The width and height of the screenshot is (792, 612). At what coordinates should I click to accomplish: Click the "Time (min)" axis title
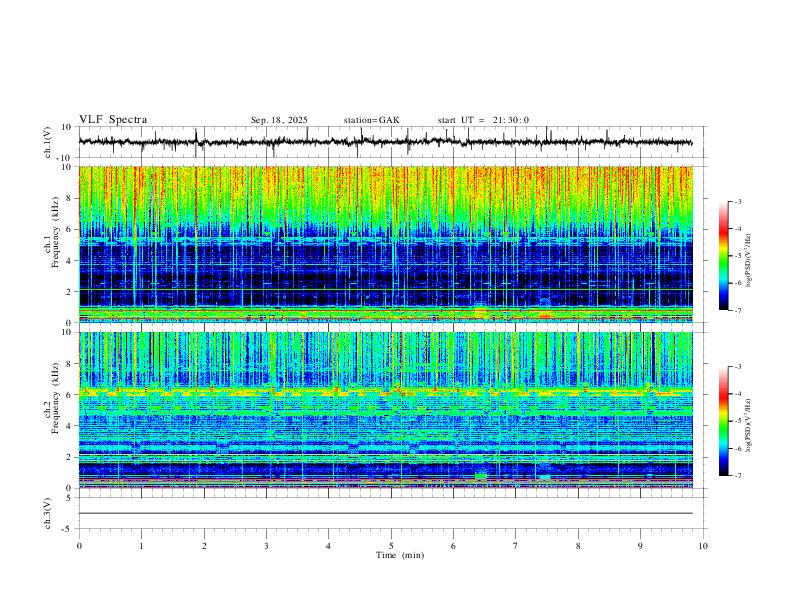point(400,555)
